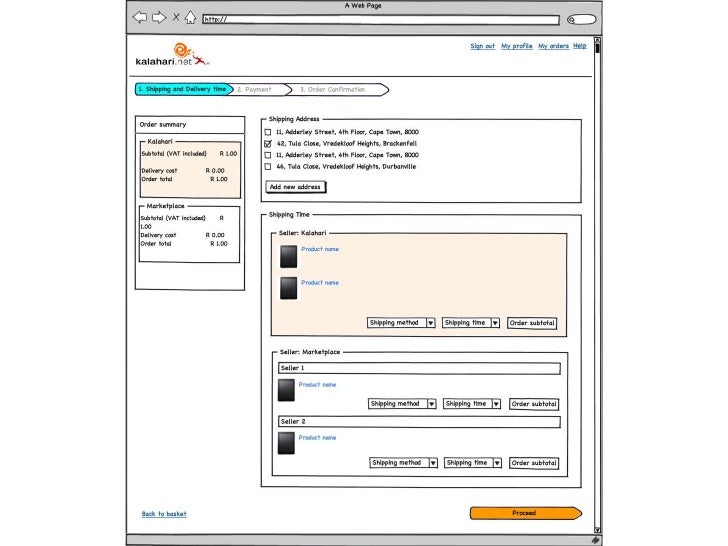This screenshot has height=546, width=728.
Task: Open Seller 1 Shipping time dropdown
Action: click(x=472, y=404)
